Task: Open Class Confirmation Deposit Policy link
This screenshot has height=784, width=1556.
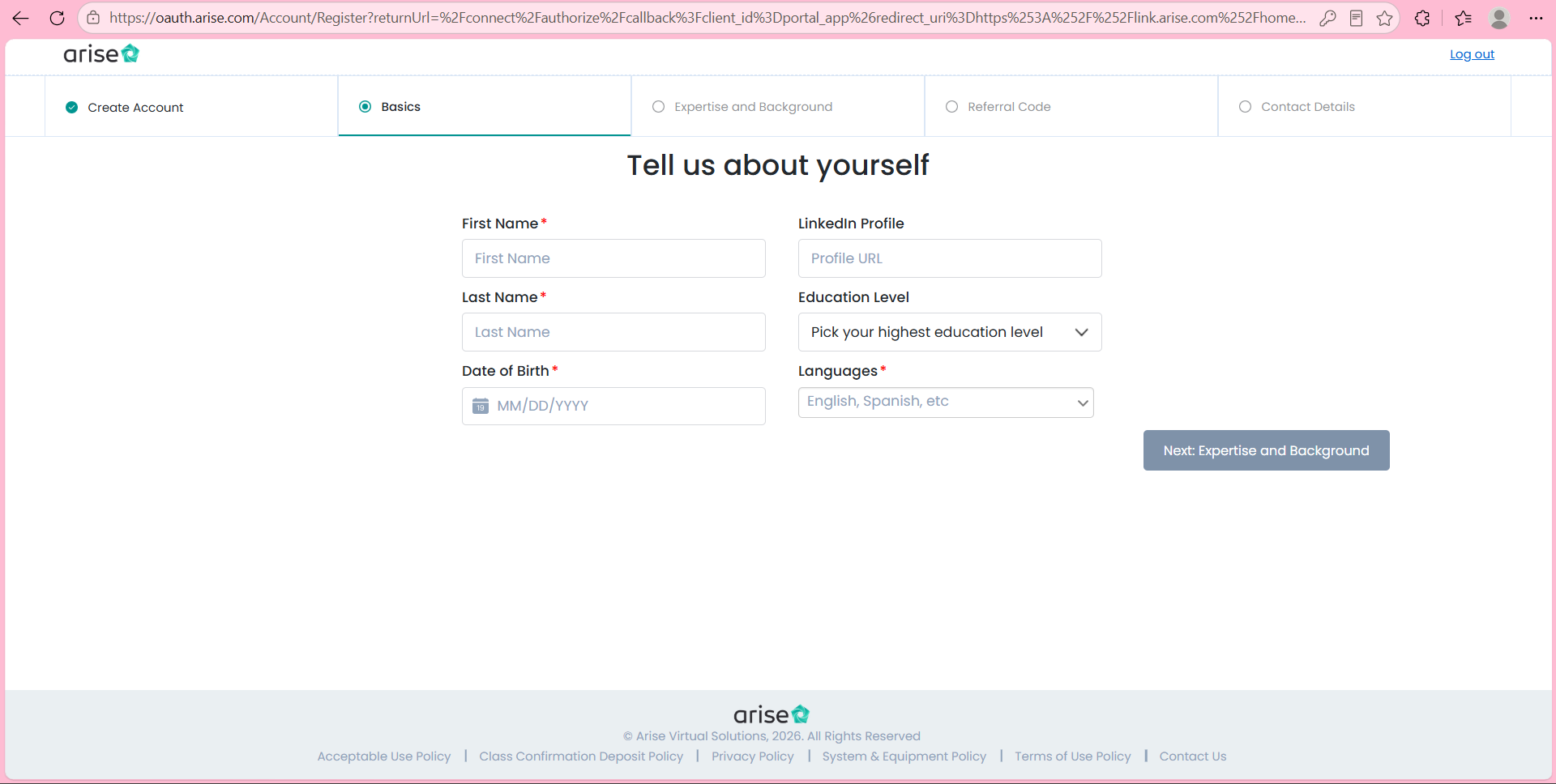Action: coord(581,756)
